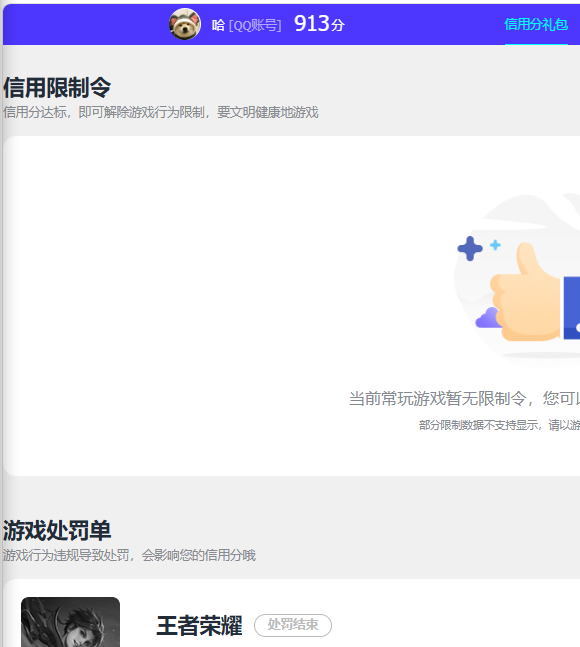580x647 pixels.
Task: Click the thumbs-up illustration
Action: coord(519,281)
